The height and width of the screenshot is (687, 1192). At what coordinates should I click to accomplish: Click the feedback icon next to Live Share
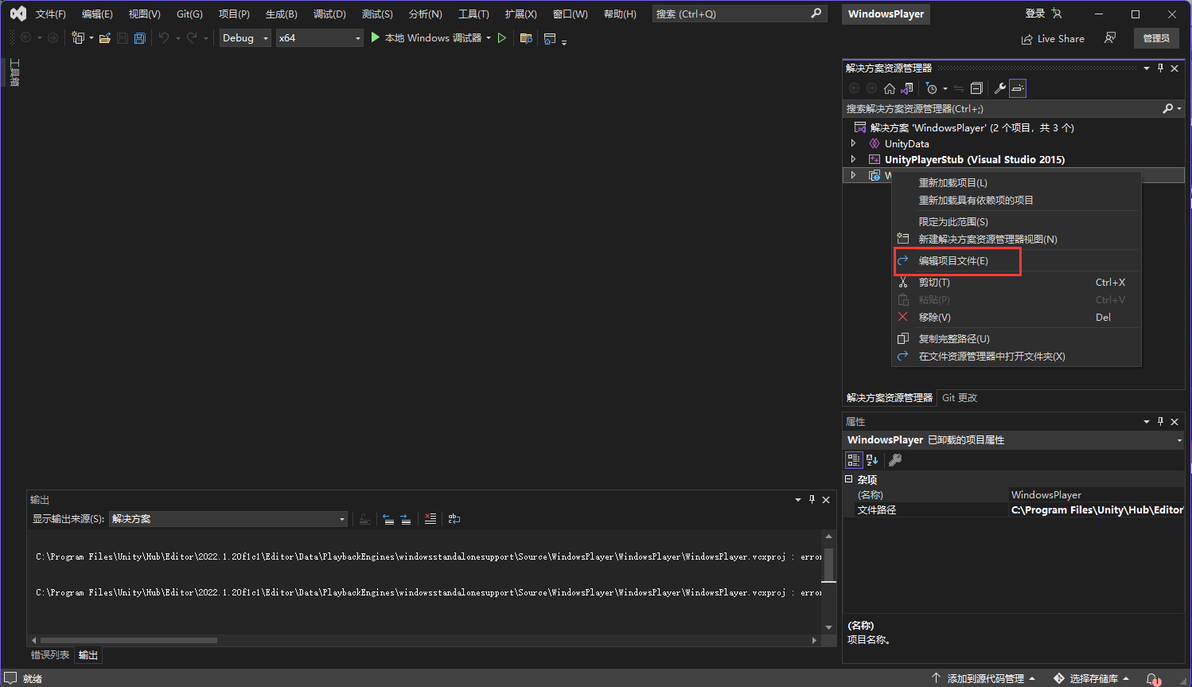1110,38
